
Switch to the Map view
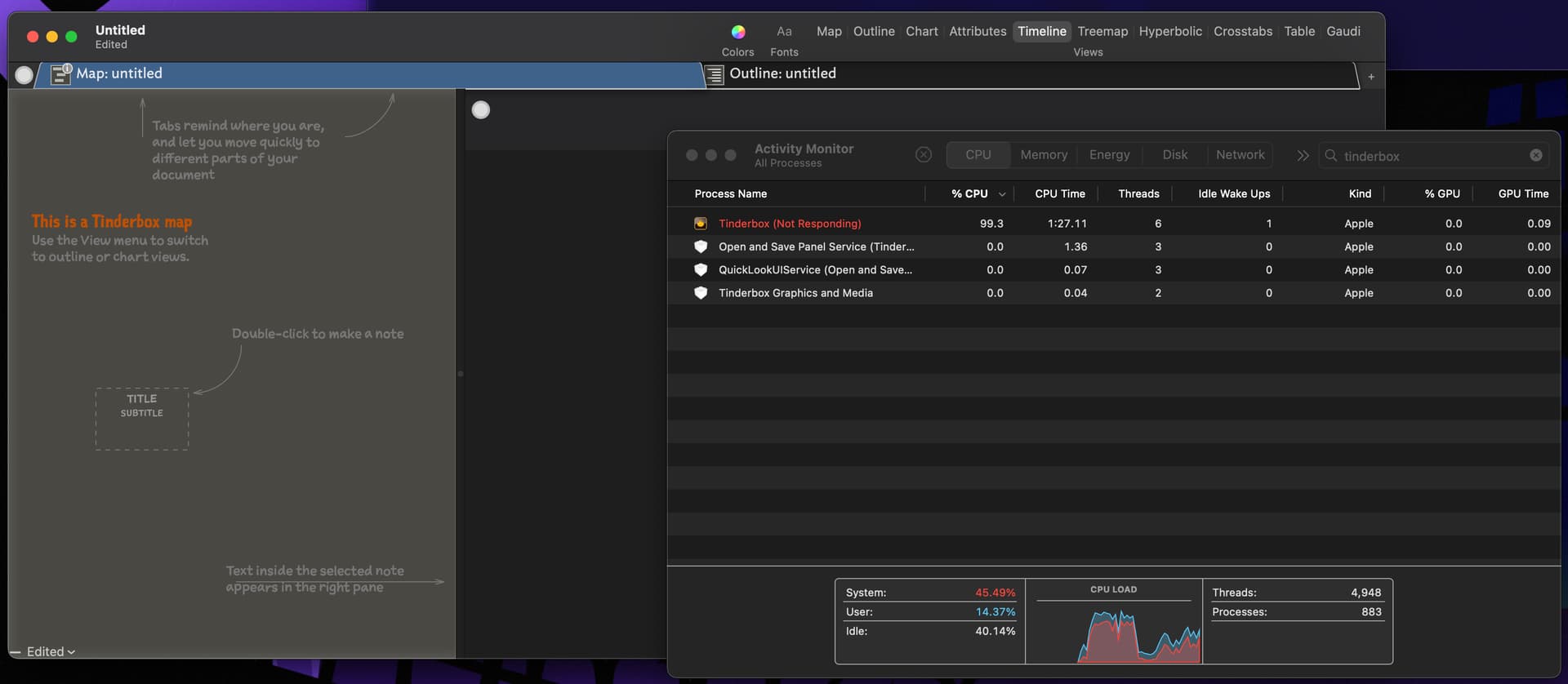[x=829, y=31]
